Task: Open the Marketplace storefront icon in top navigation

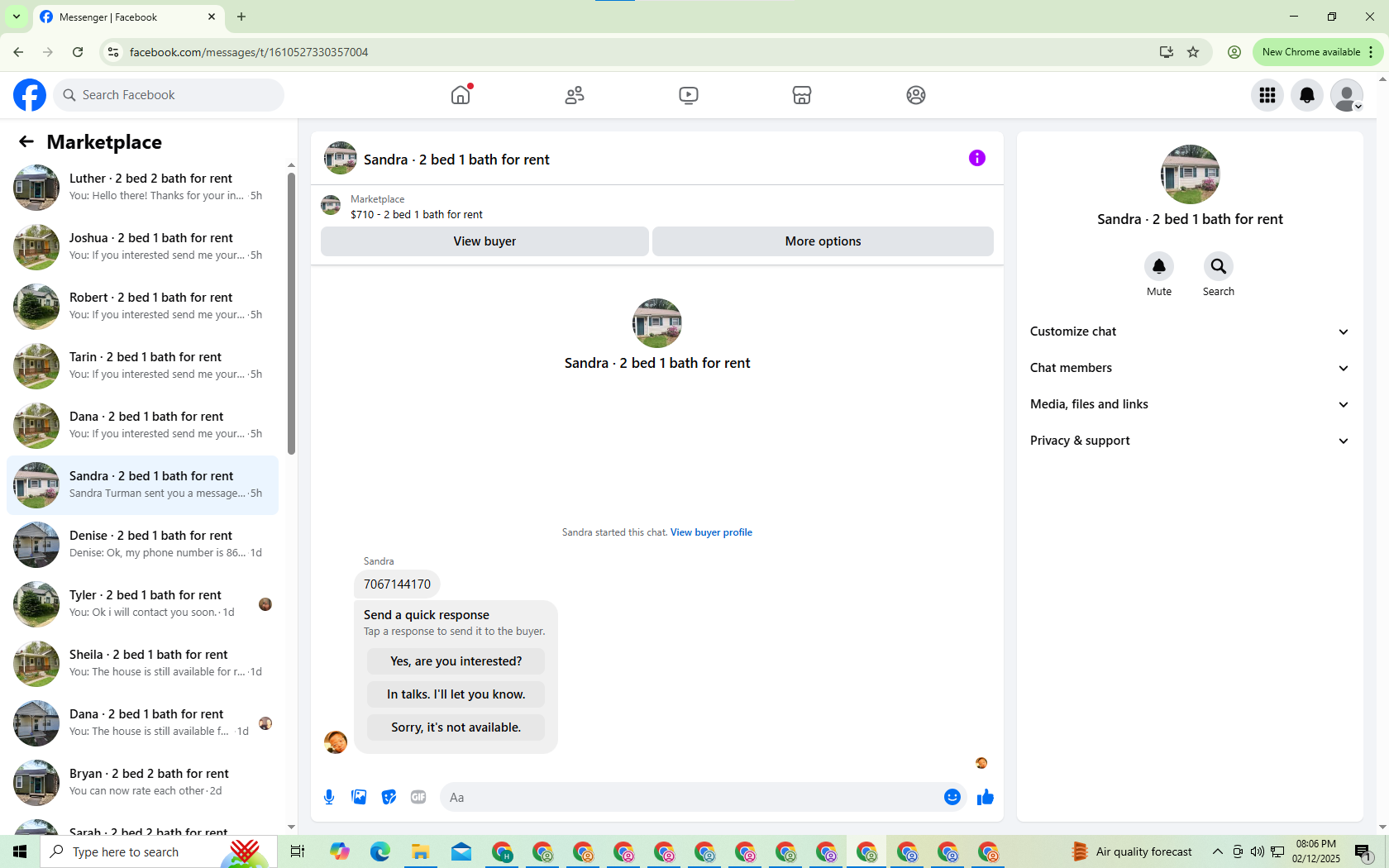Action: point(802,95)
